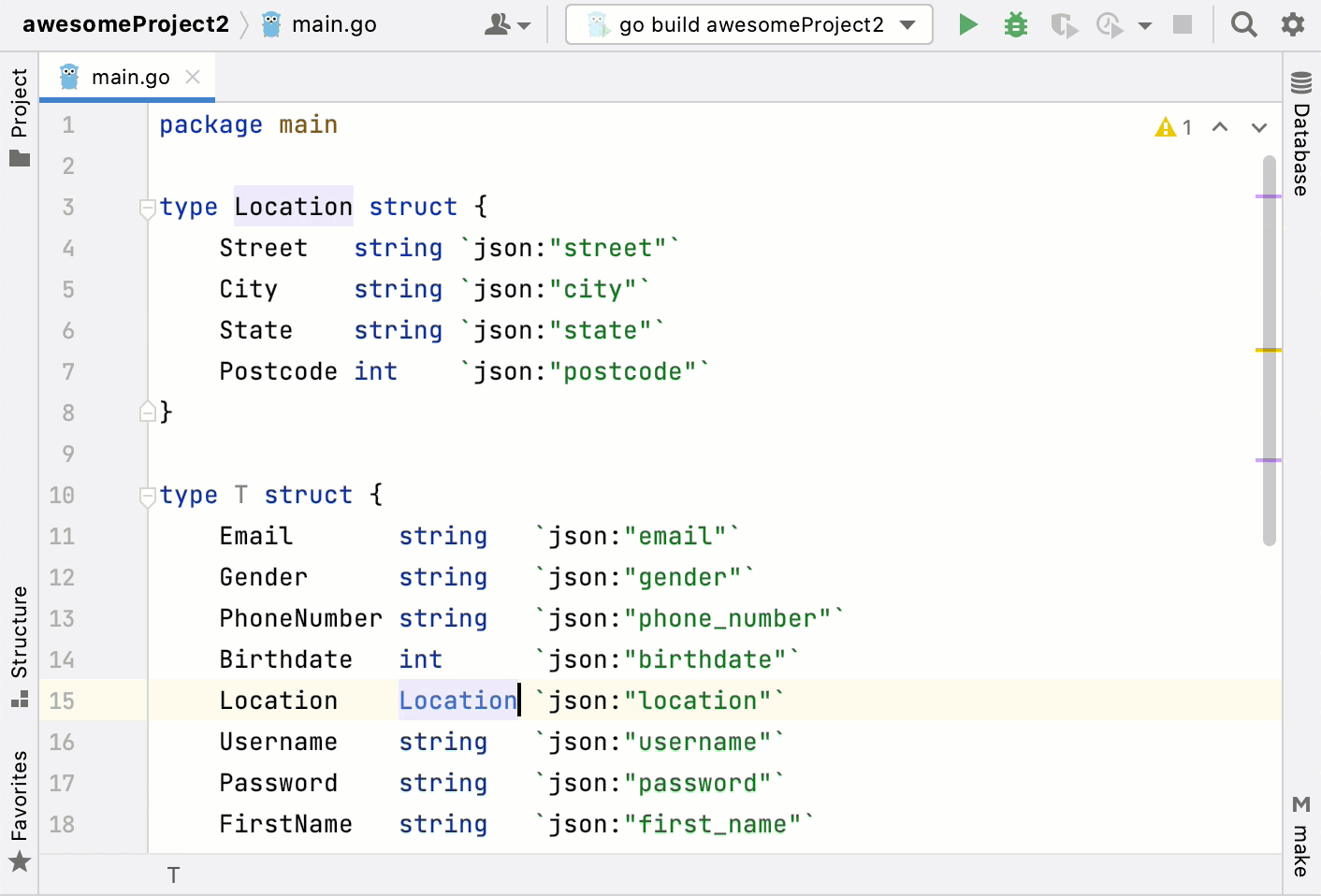Click the Go gopher icon in the breadcrumb
The width and height of the screenshot is (1321, 896).
[269, 24]
